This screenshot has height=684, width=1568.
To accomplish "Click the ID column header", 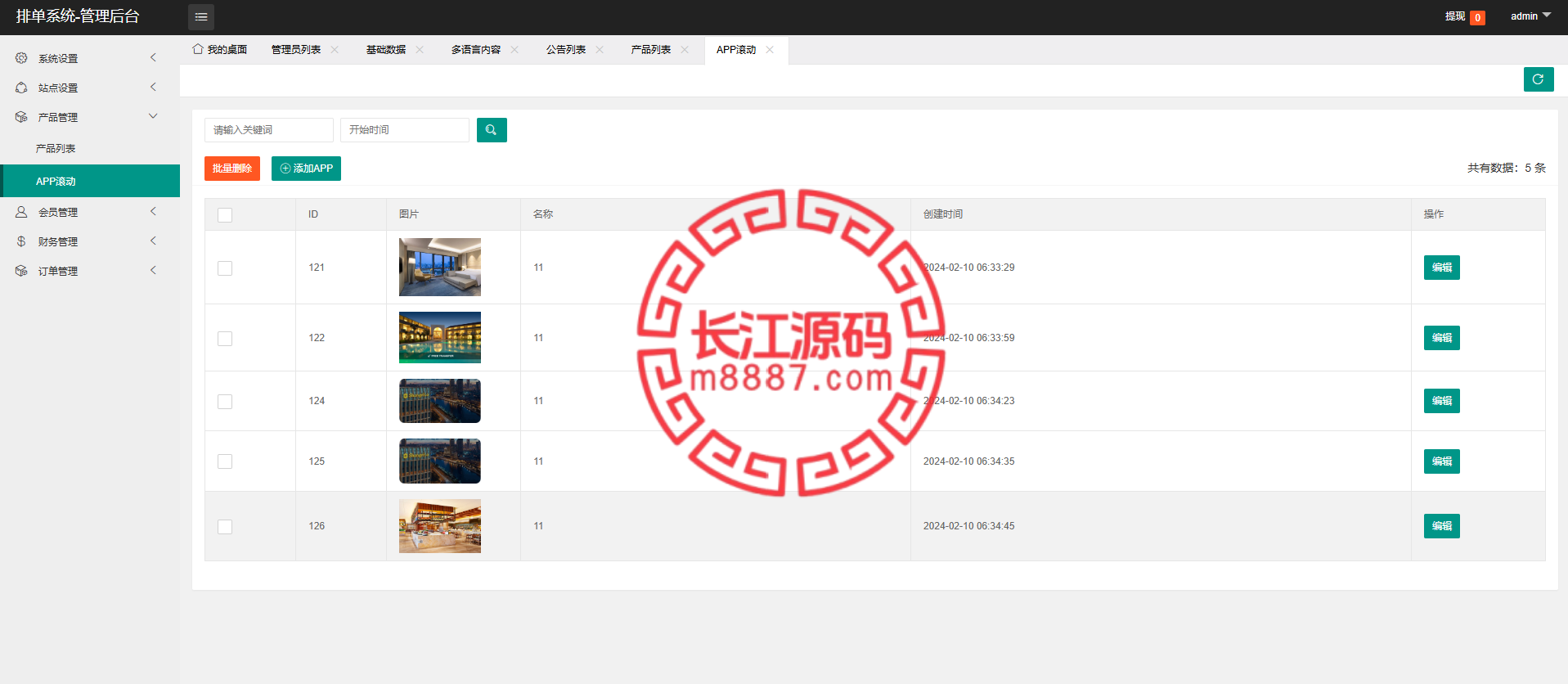I will (x=313, y=214).
